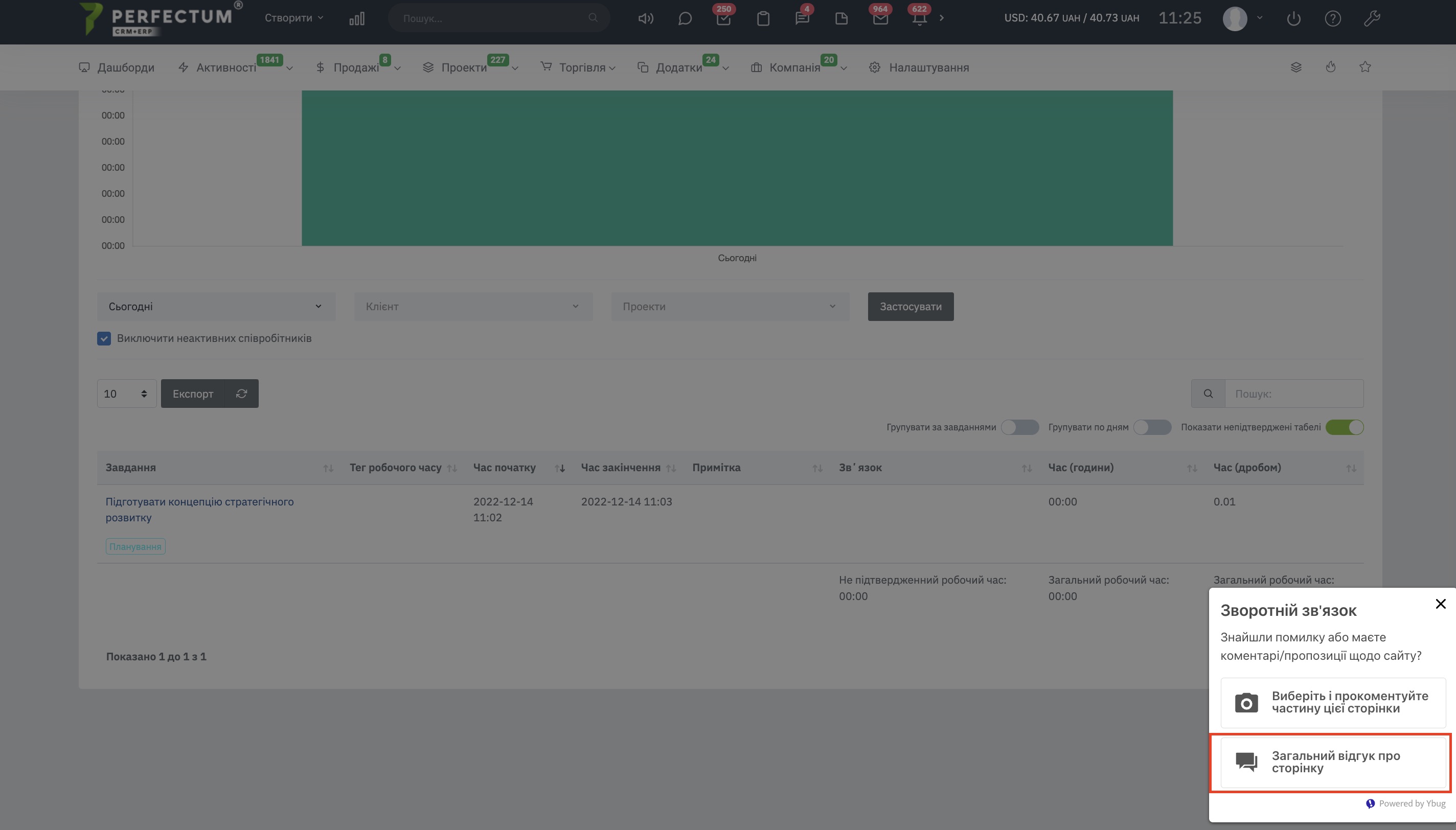1456x830 pixels.
Task: Click the megaphone announcements icon
Action: point(645,18)
